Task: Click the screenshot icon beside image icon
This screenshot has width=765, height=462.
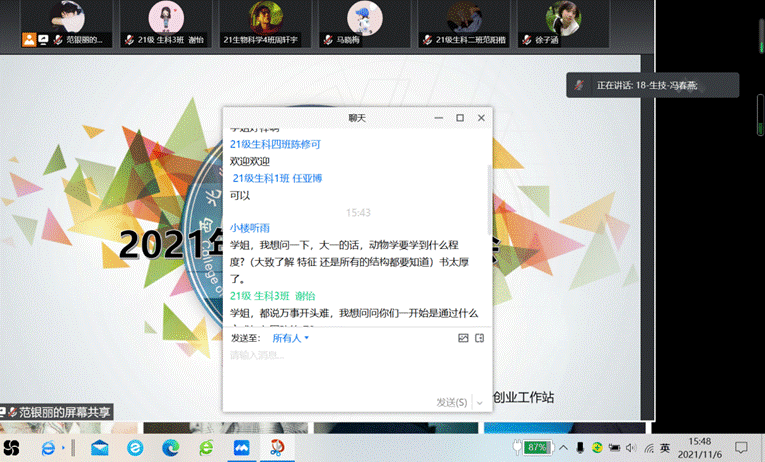Action: 480,338
